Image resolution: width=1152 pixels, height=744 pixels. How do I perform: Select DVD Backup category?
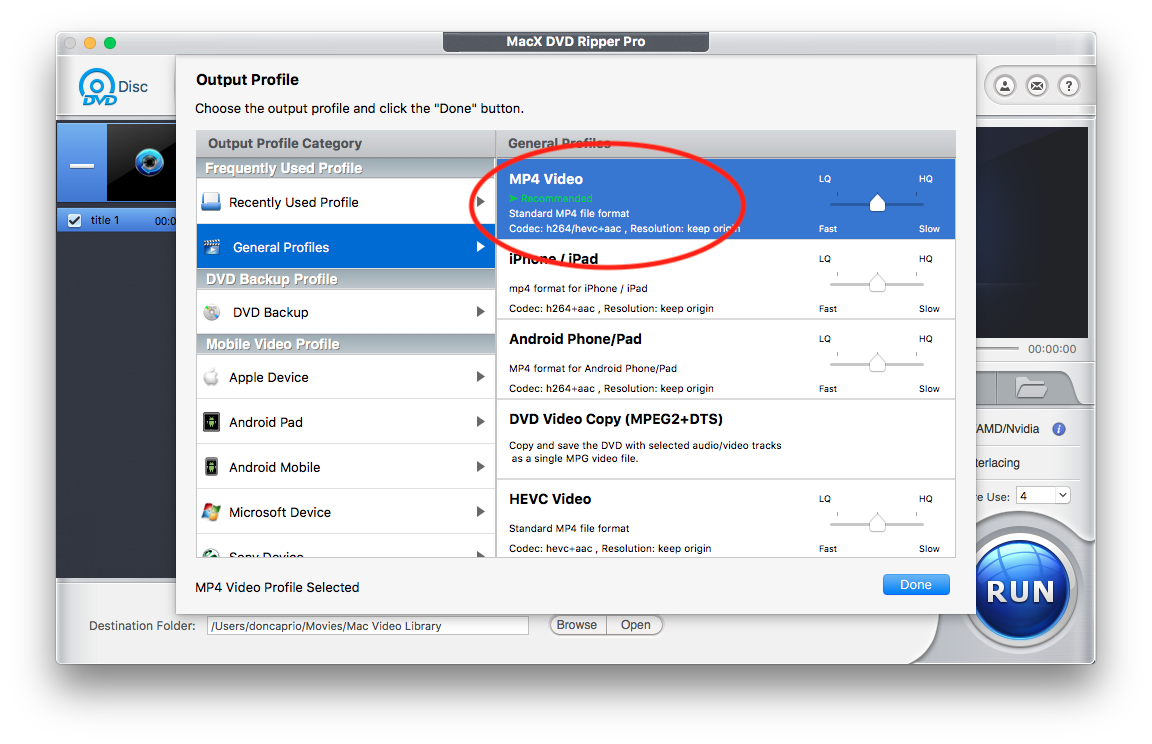346,312
